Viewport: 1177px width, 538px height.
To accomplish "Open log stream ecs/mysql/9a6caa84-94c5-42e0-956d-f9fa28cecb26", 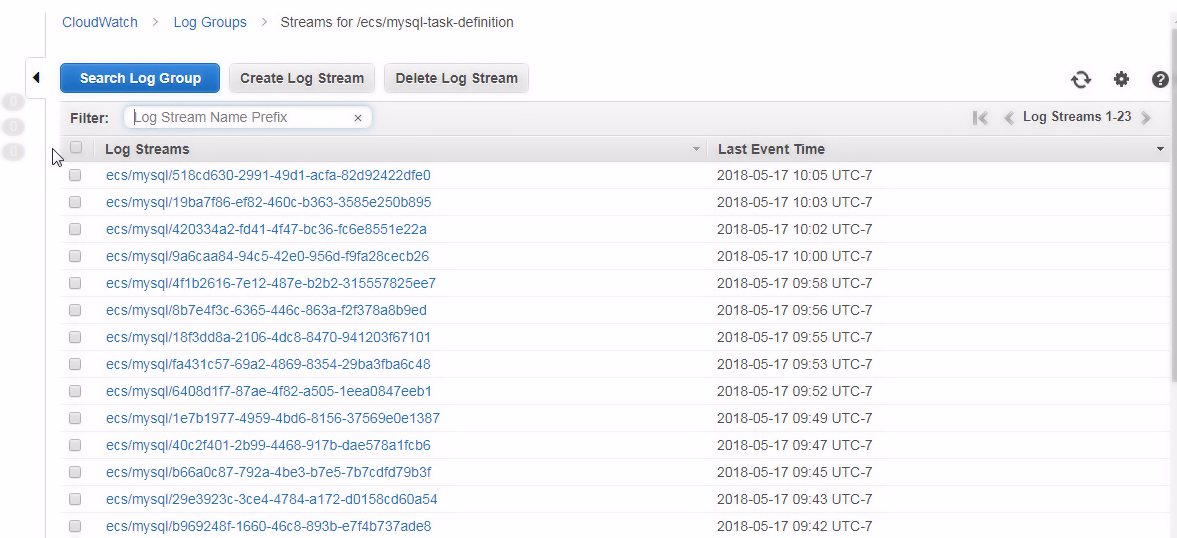I will (x=267, y=257).
